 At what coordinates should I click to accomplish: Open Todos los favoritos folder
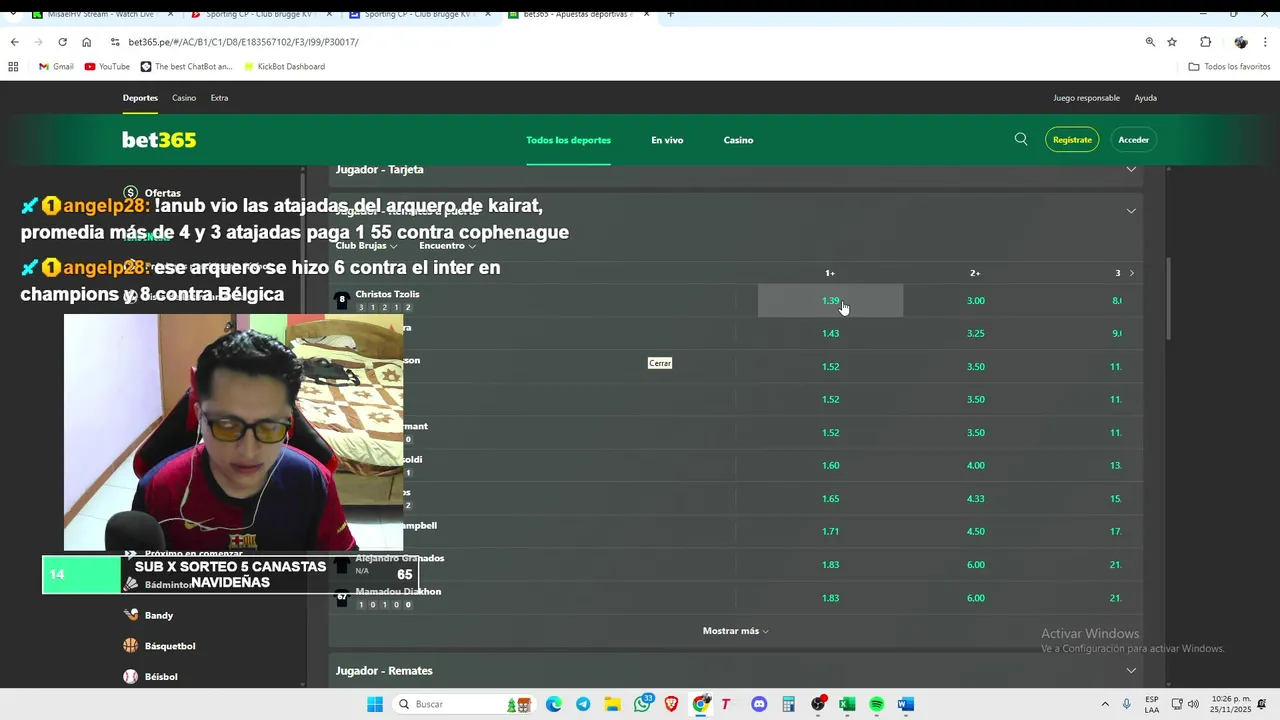pos(1229,67)
